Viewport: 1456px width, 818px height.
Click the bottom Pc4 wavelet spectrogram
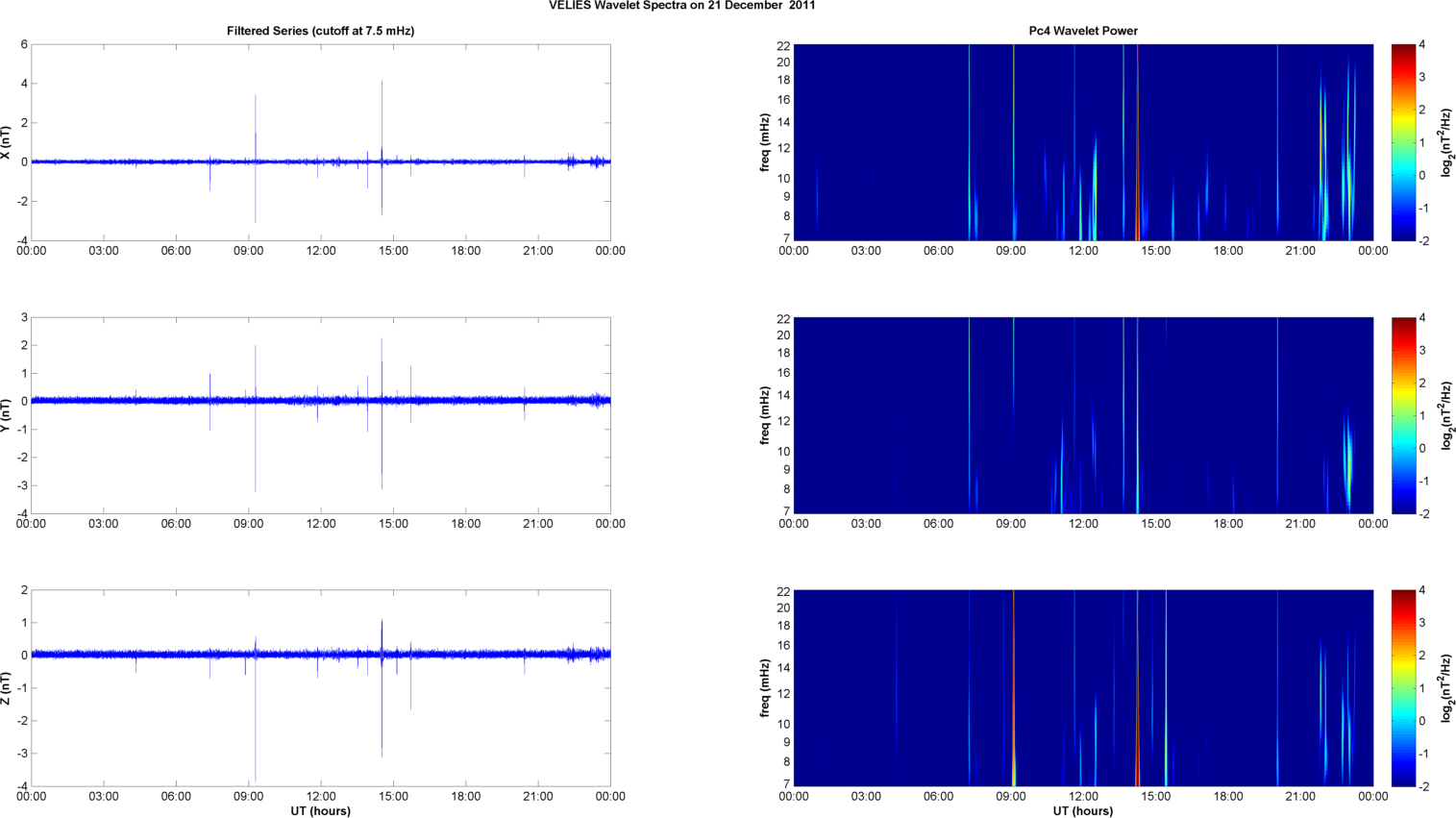coord(1082,688)
